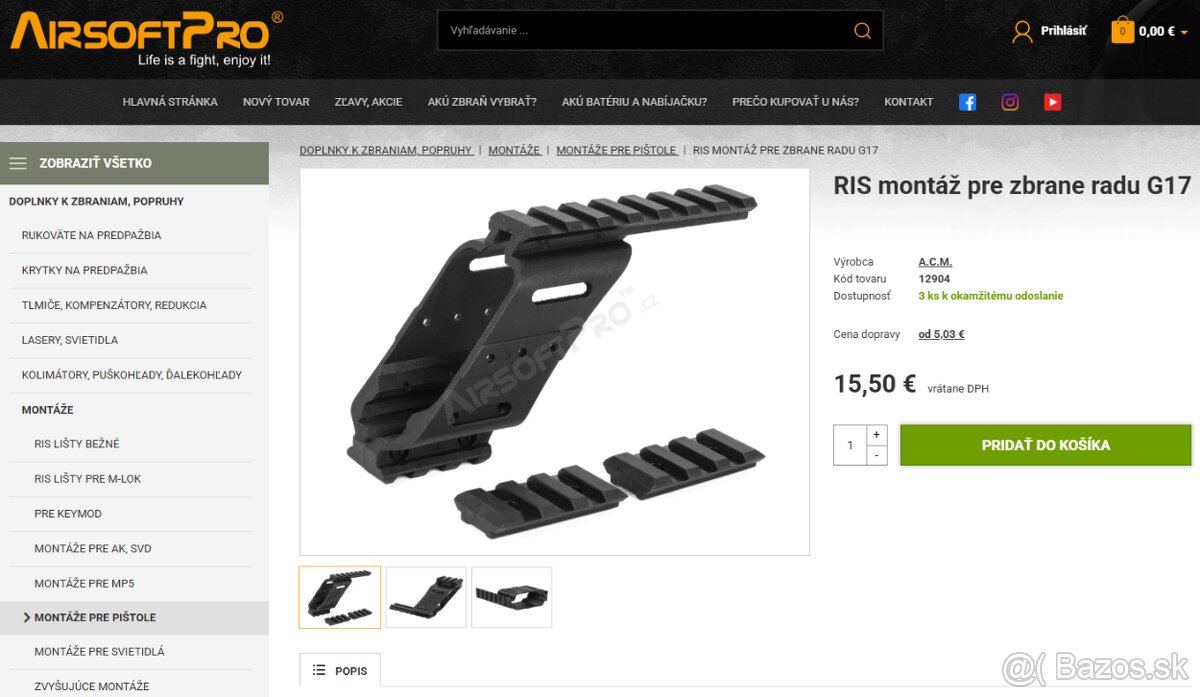Open the Facebook page icon

[x=967, y=102]
